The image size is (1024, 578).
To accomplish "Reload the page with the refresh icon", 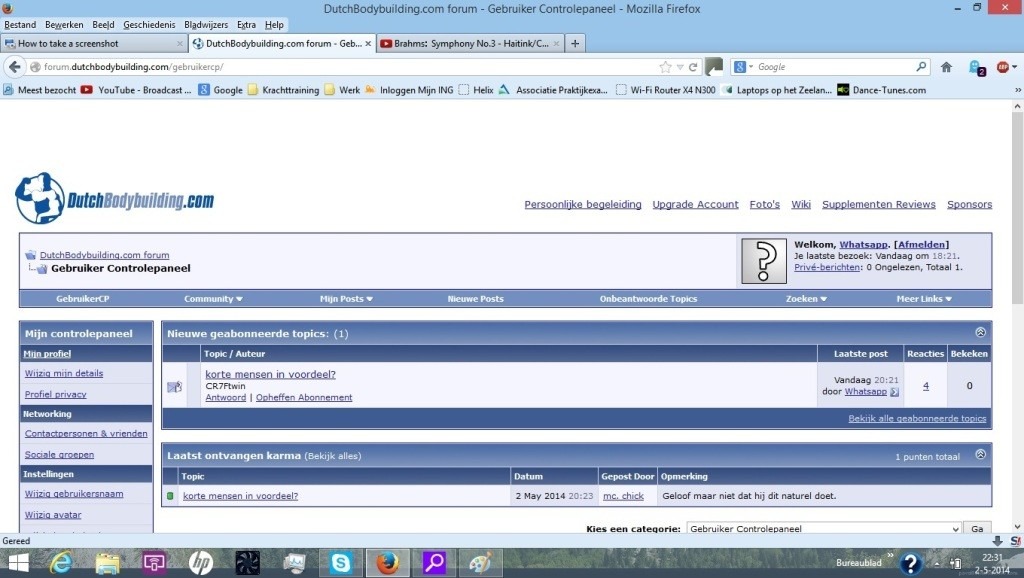I will tap(693, 67).
